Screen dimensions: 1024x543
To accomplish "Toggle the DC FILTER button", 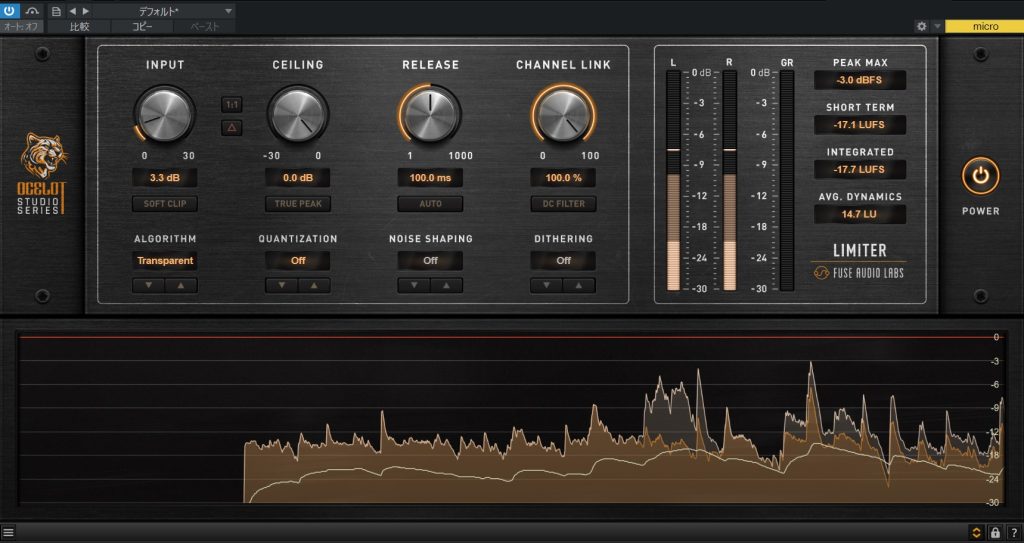I will coord(563,204).
